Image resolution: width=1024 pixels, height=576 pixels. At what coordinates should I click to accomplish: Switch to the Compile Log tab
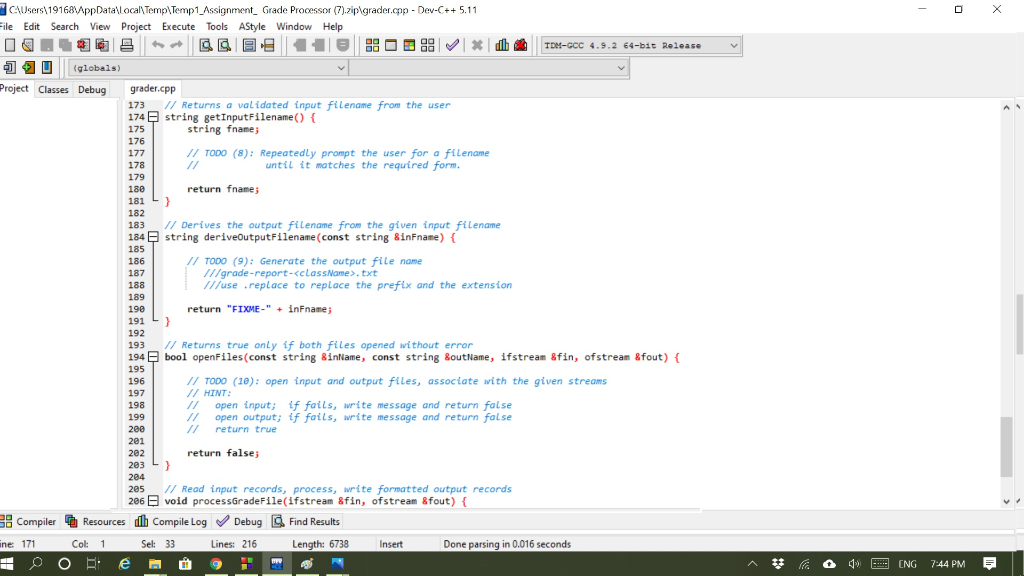(x=170, y=521)
